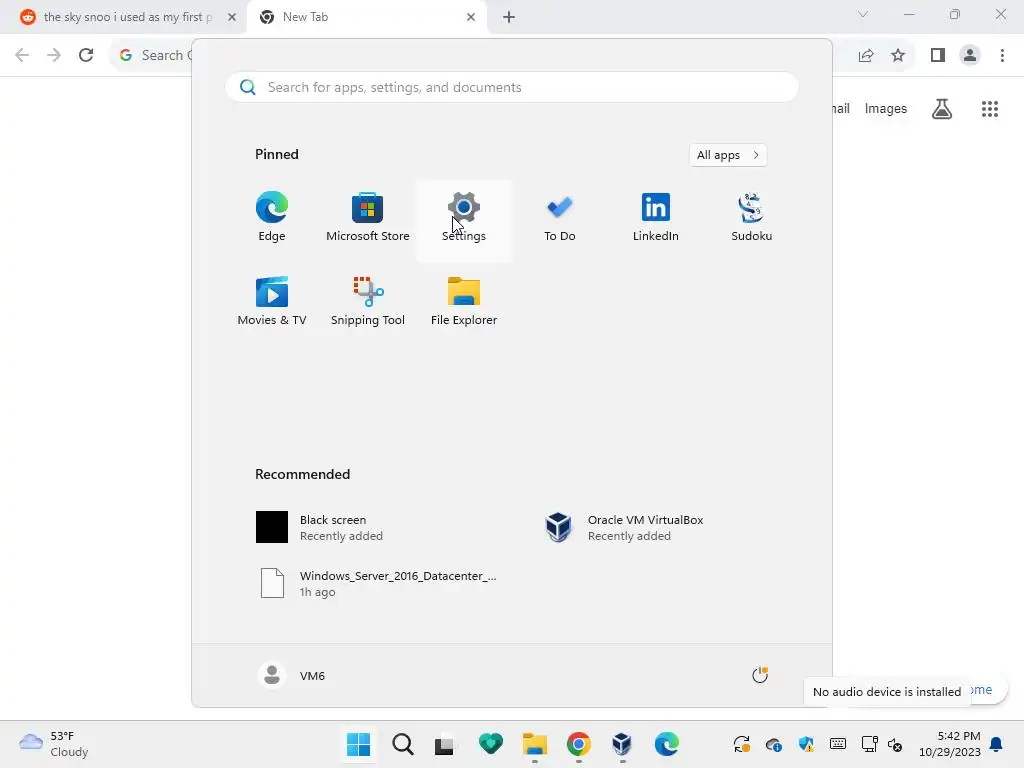Open the Chrome profile avatar

click(970, 55)
